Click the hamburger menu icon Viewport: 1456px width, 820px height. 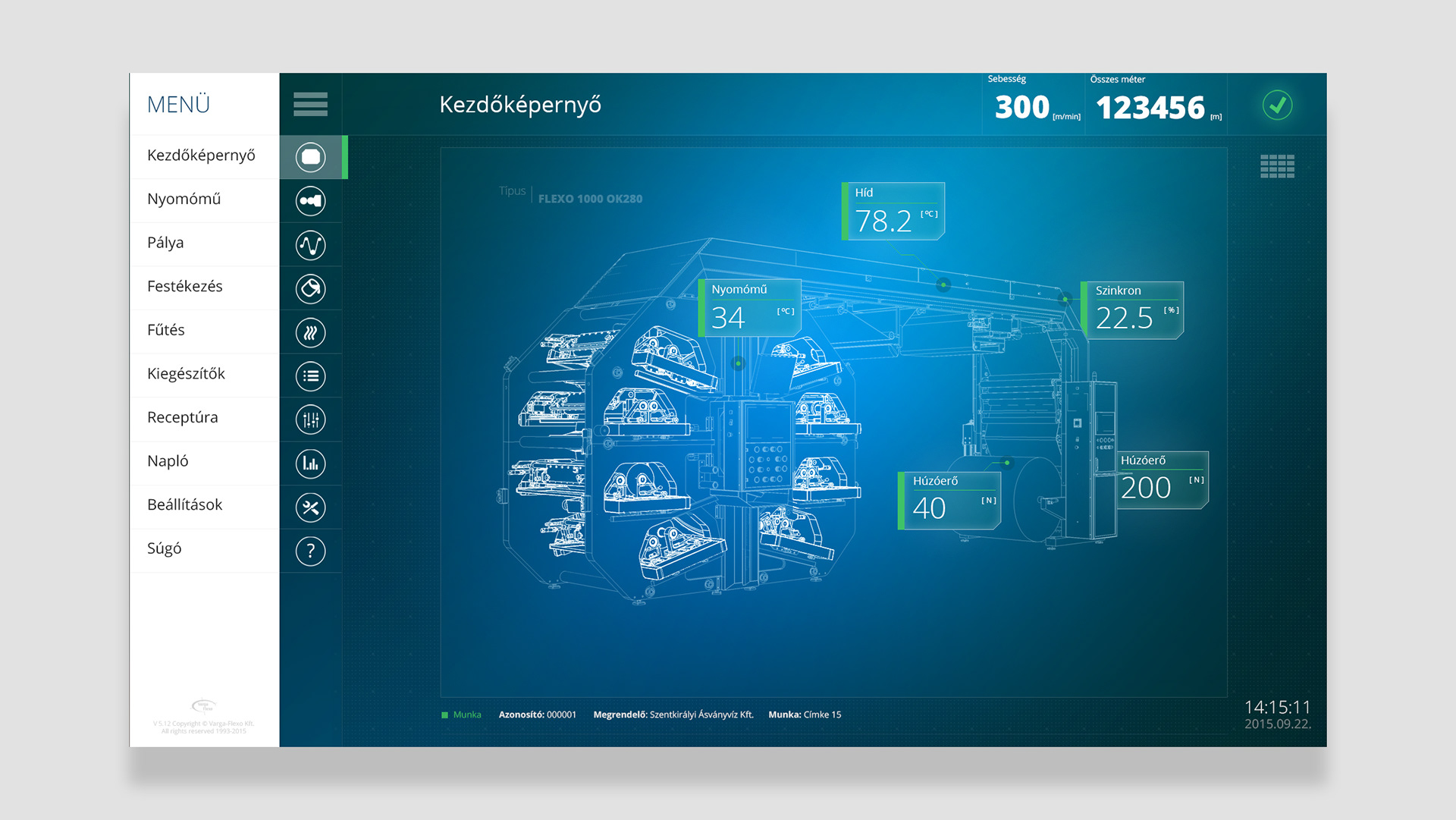pyautogui.click(x=310, y=104)
